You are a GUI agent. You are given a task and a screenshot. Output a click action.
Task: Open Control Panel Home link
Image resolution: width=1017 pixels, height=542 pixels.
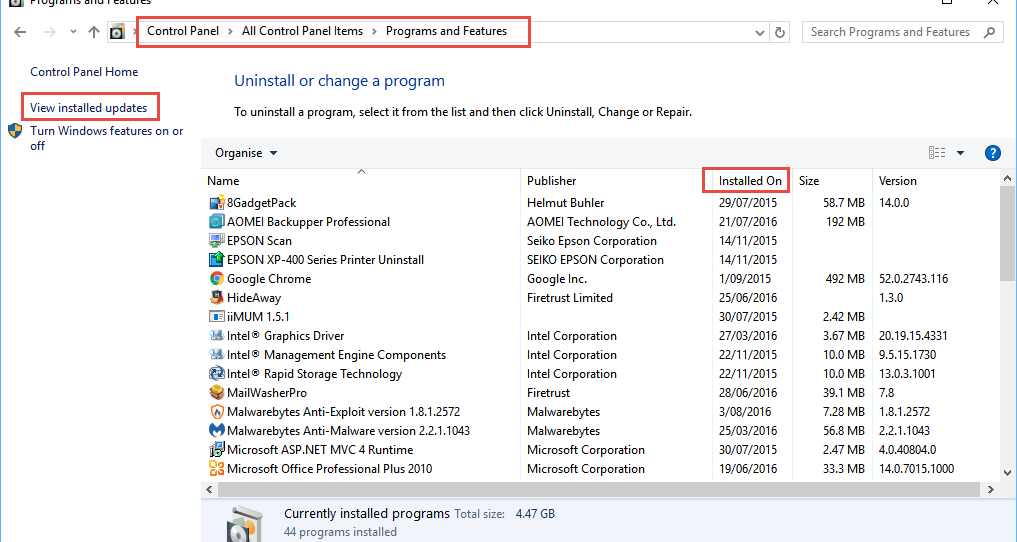pyautogui.click(x=84, y=72)
